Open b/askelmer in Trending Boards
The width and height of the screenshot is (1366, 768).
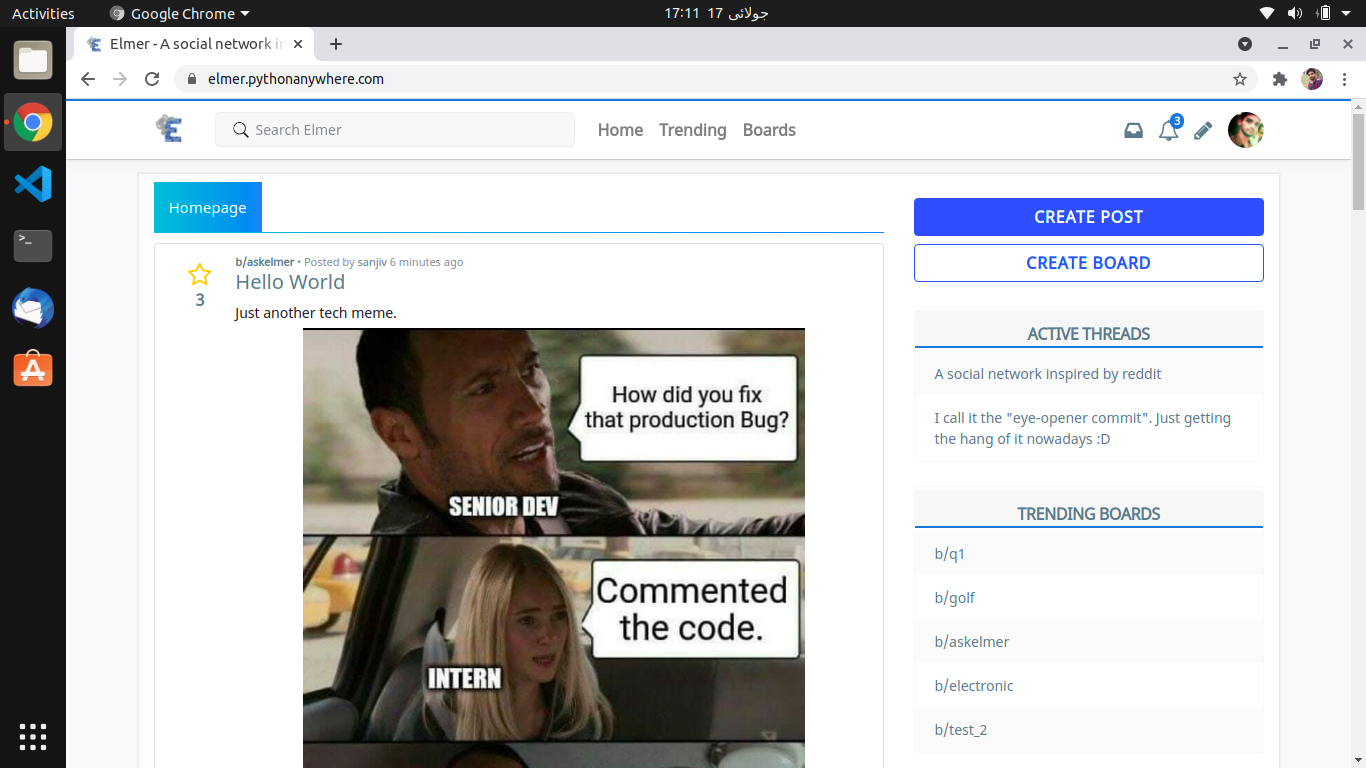tap(972, 642)
